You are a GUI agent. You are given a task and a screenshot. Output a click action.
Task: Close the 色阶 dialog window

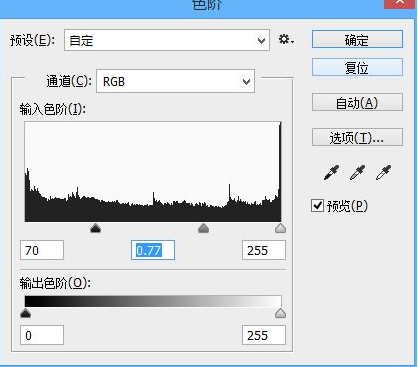[399, 3]
